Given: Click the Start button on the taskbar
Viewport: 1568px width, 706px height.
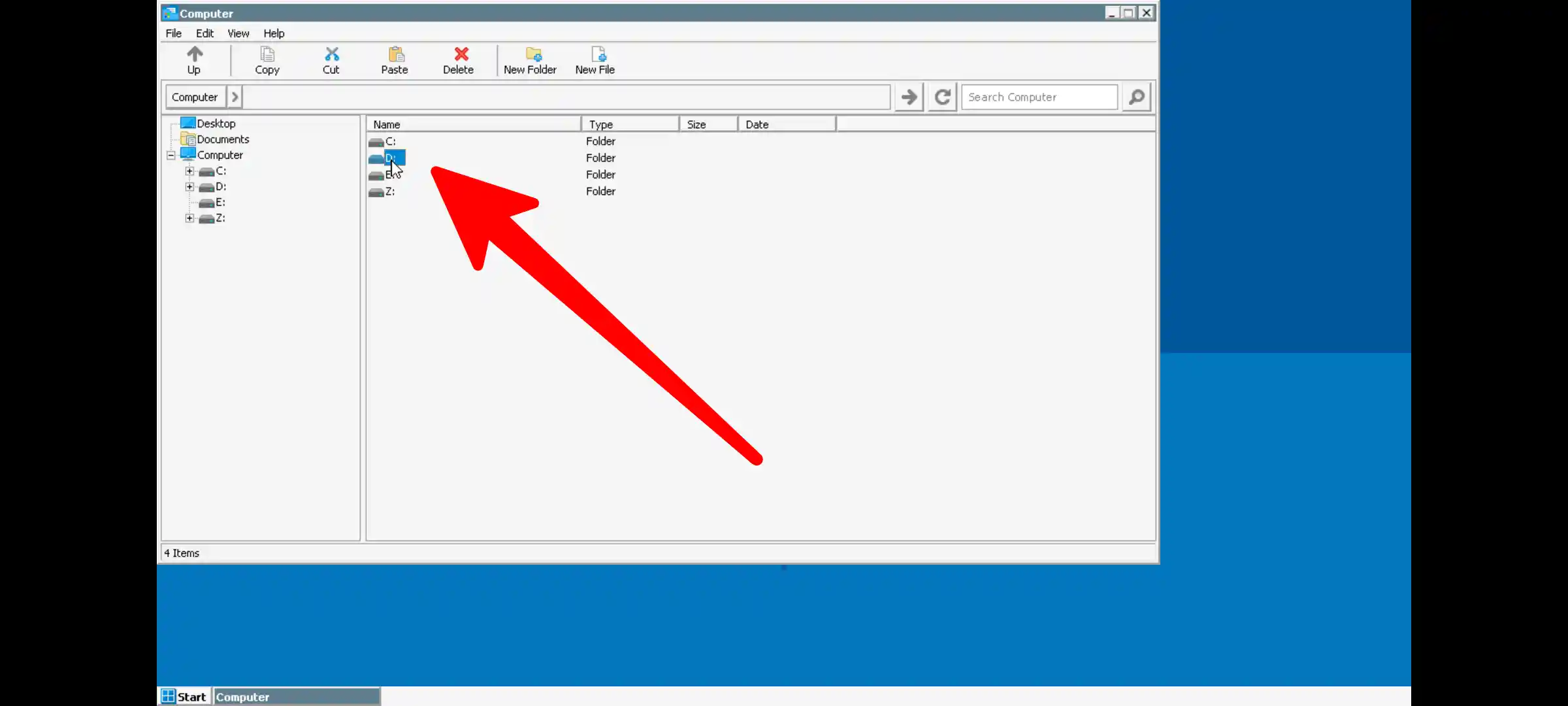Looking at the screenshot, I should point(184,696).
